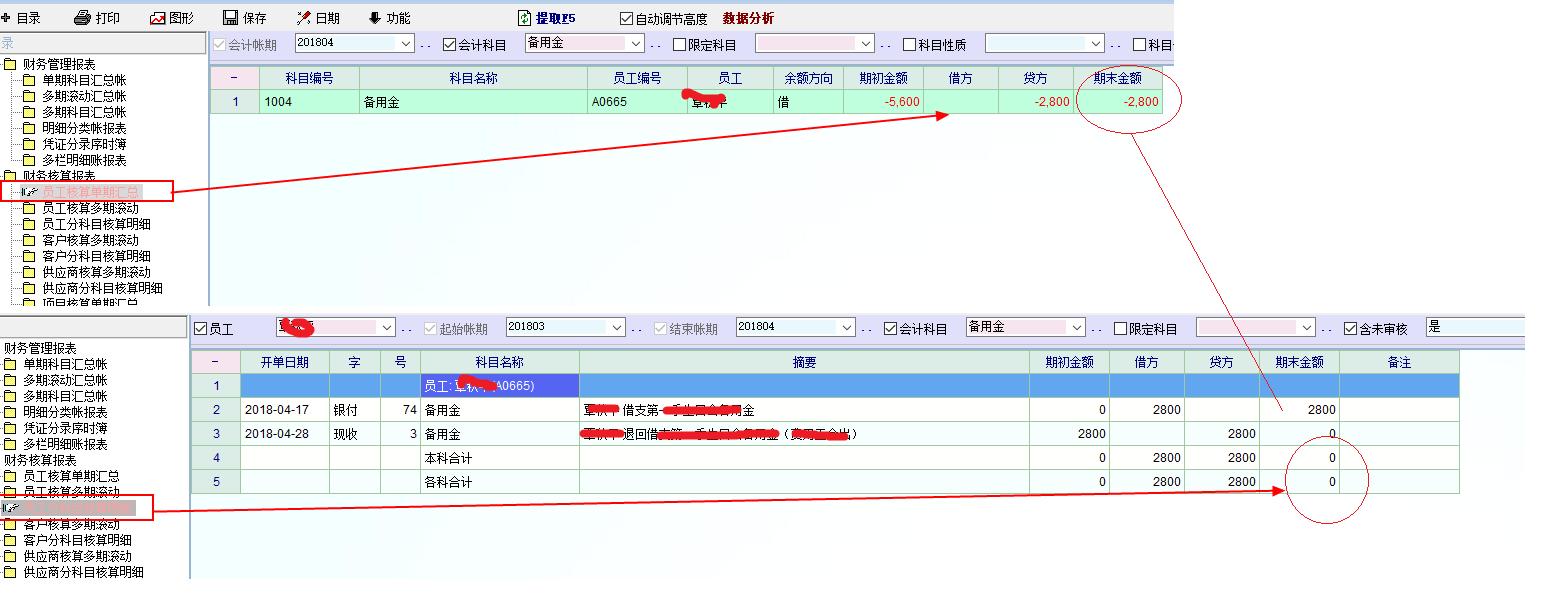The width and height of the screenshot is (1546, 613).
Task: Click the 摘要 column header
Action: [804, 362]
